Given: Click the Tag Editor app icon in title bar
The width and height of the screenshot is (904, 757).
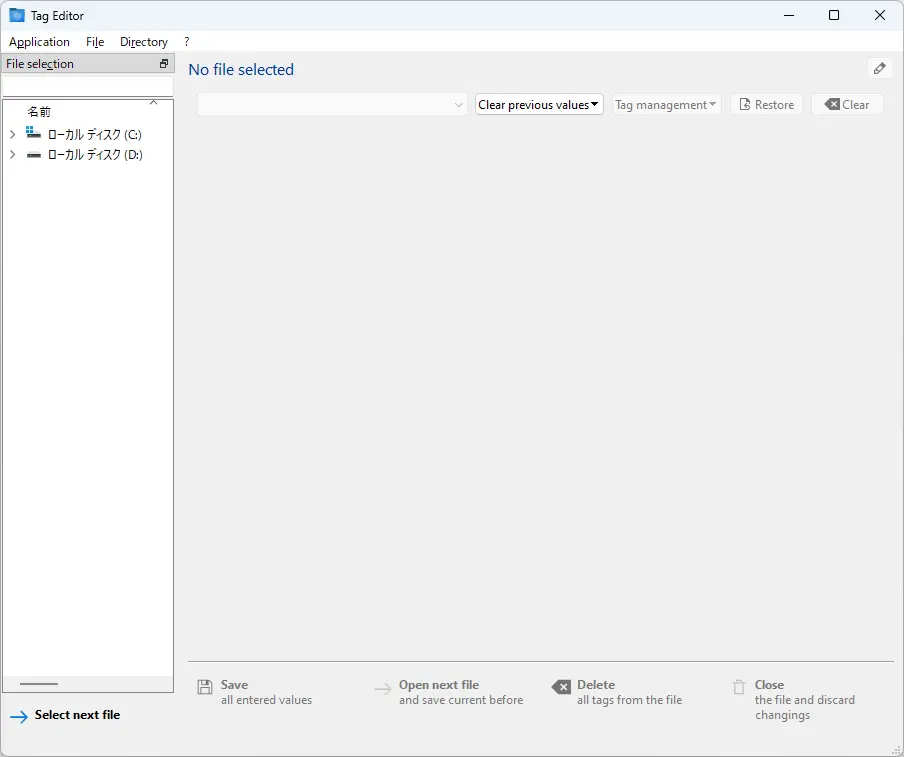Looking at the screenshot, I should [x=17, y=15].
